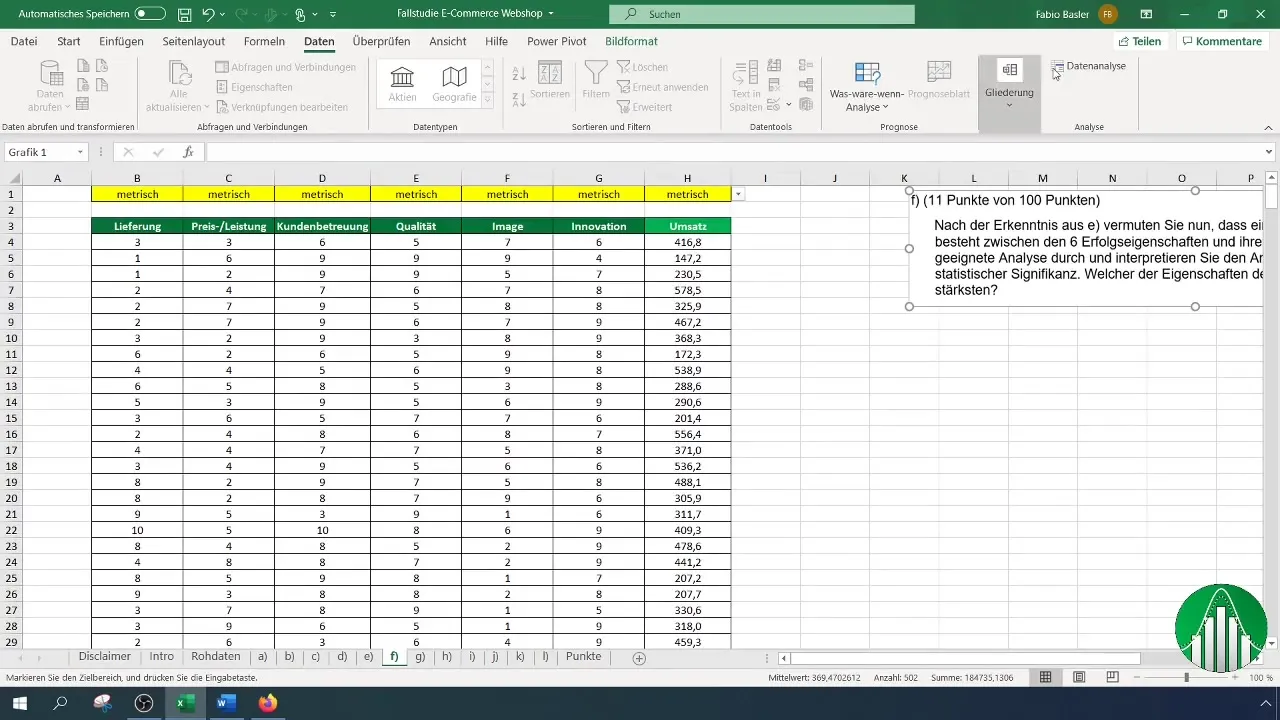This screenshot has width=1280, height=720.
Task: Open OBS Studio from the taskbar
Action: 144,703
